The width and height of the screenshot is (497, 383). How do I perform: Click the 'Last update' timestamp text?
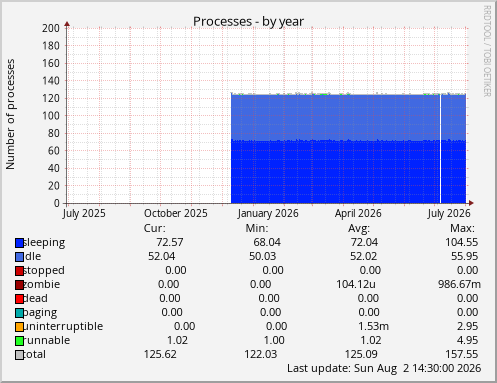click(384, 368)
